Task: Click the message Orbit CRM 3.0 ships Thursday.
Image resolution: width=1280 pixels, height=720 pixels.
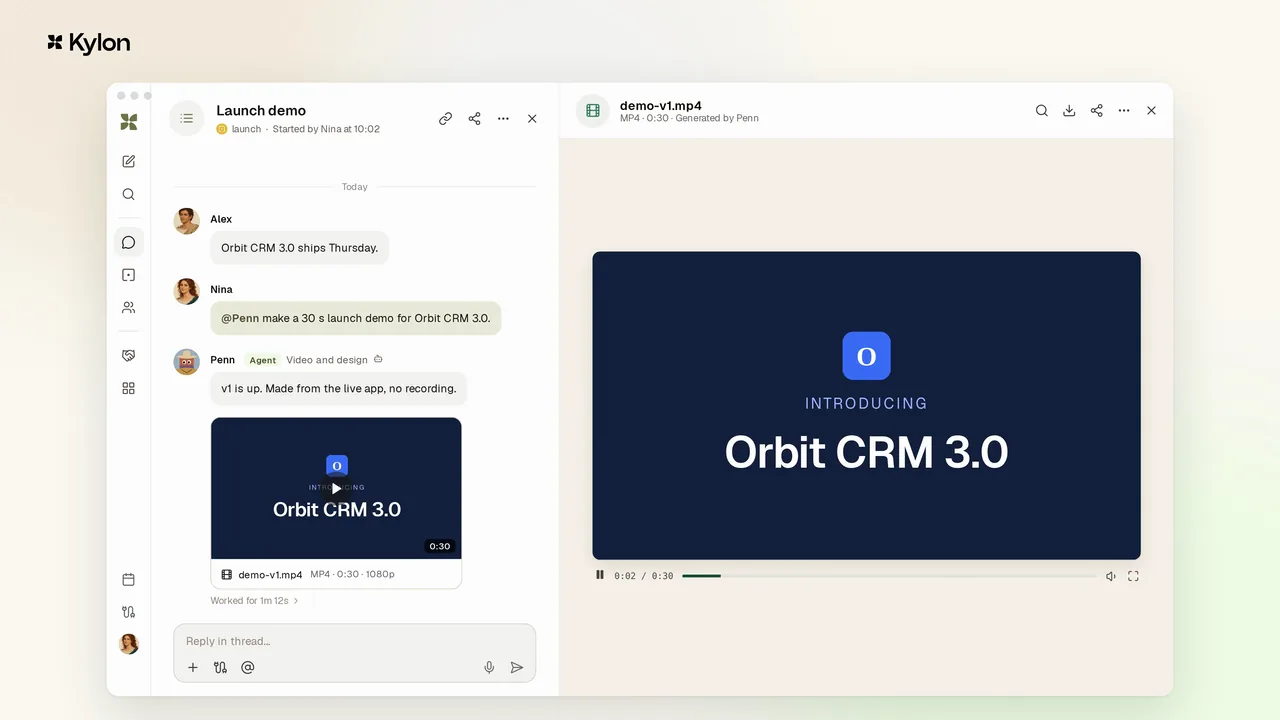Action: pos(300,248)
